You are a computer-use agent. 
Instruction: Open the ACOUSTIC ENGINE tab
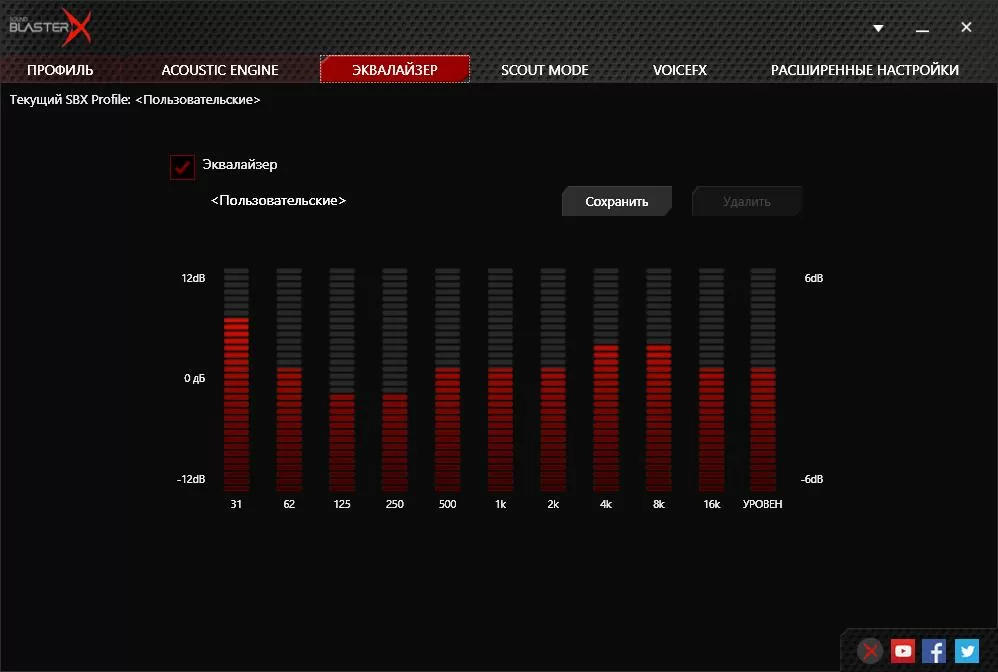[x=220, y=70]
